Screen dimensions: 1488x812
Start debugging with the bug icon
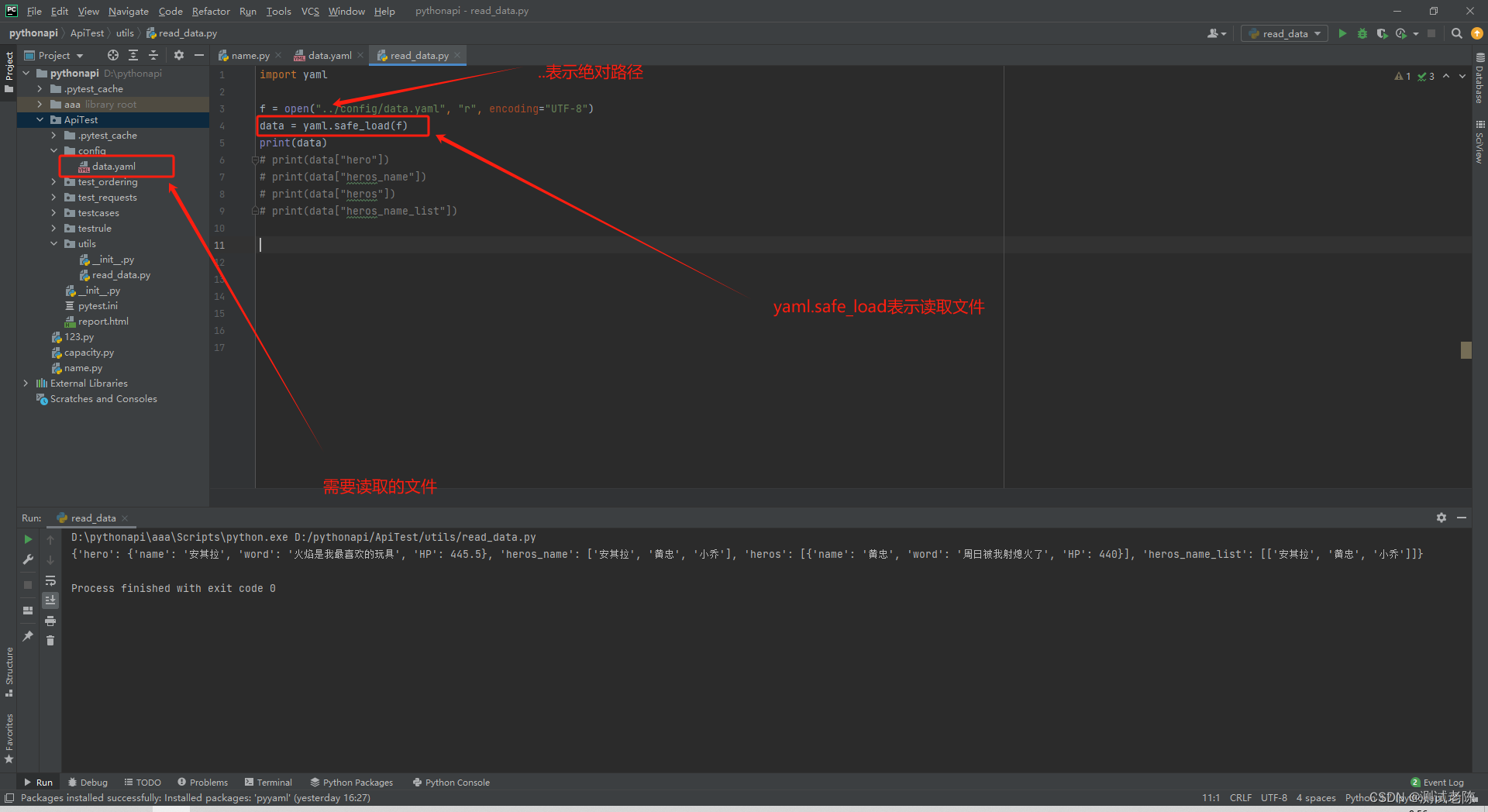point(1362,33)
